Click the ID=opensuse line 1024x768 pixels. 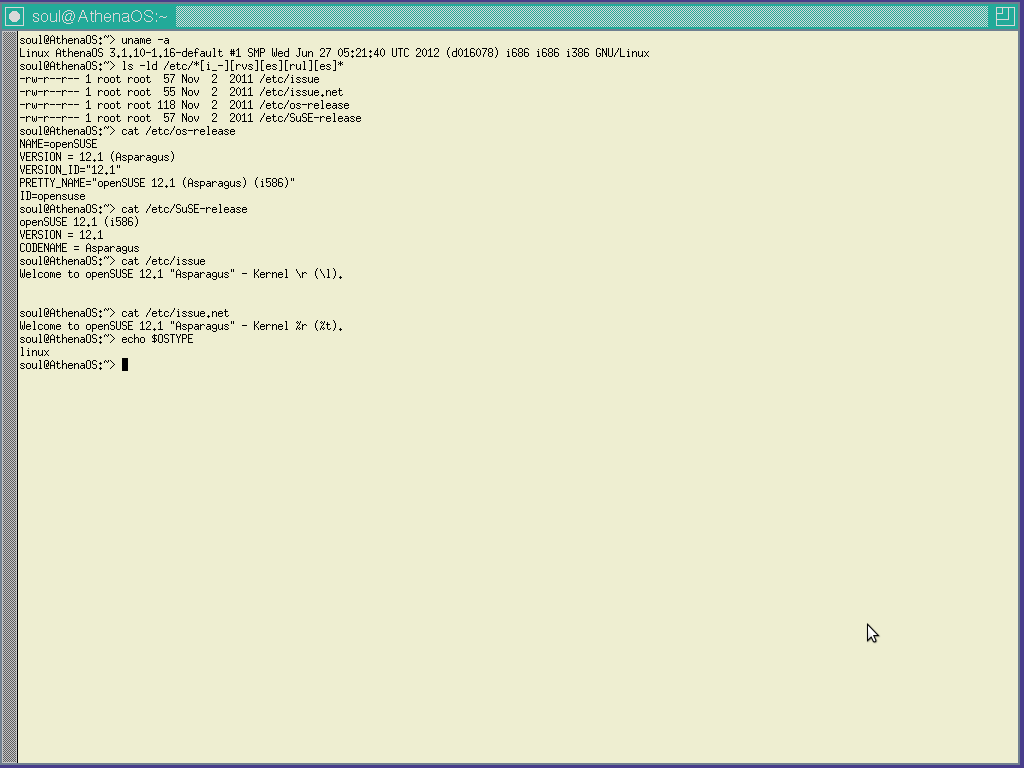point(52,197)
